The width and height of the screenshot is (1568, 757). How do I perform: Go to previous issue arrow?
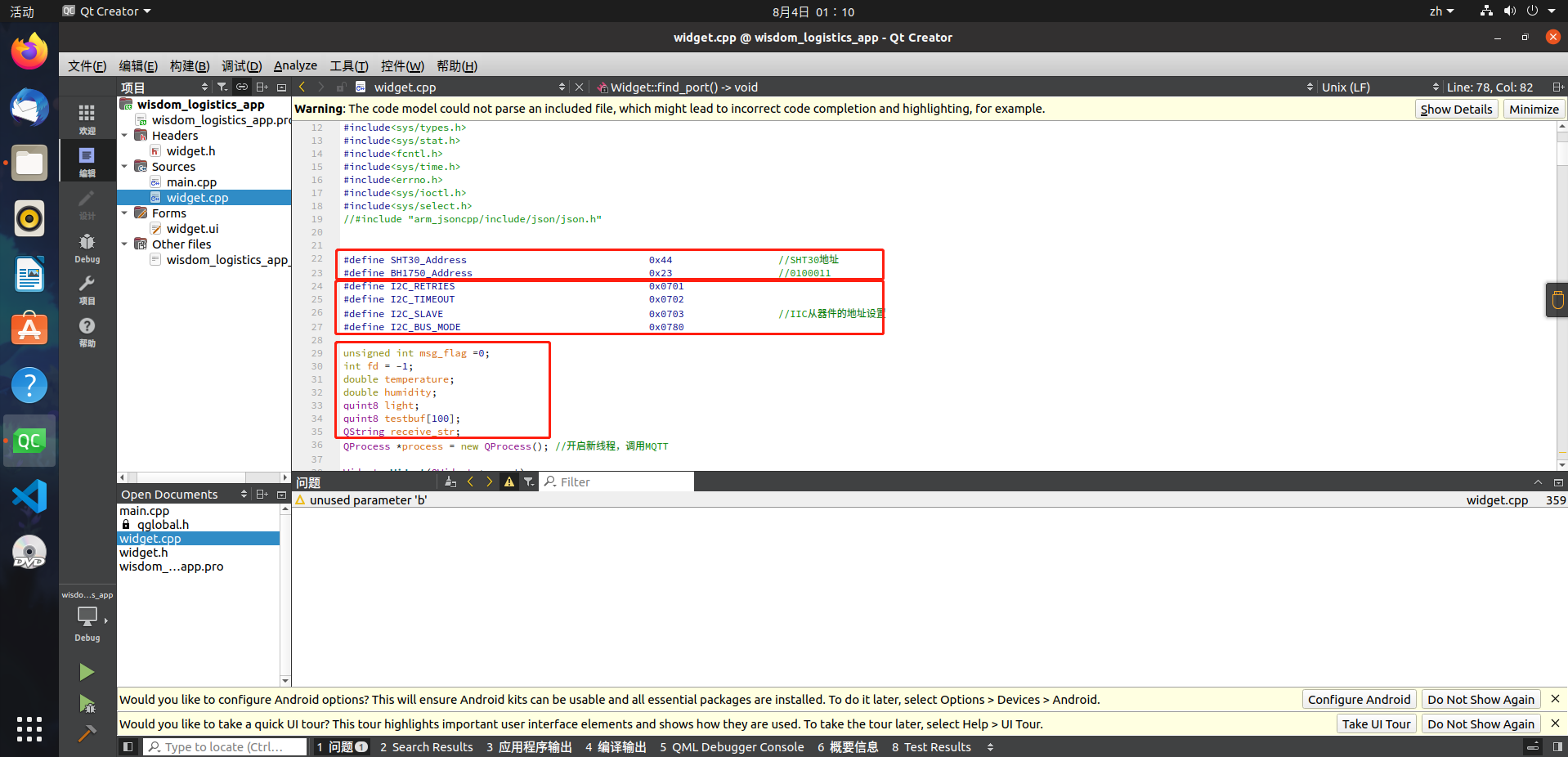click(x=470, y=482)
